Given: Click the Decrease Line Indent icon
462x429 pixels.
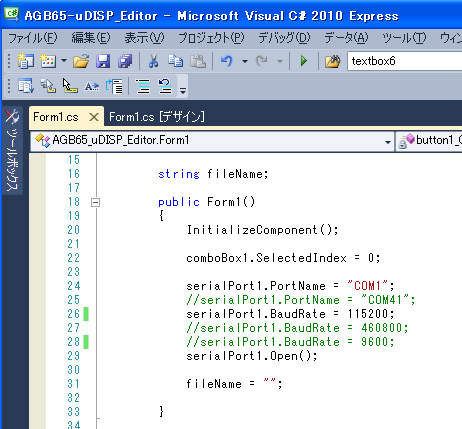Looking at the screenshot, I should 114,86.
